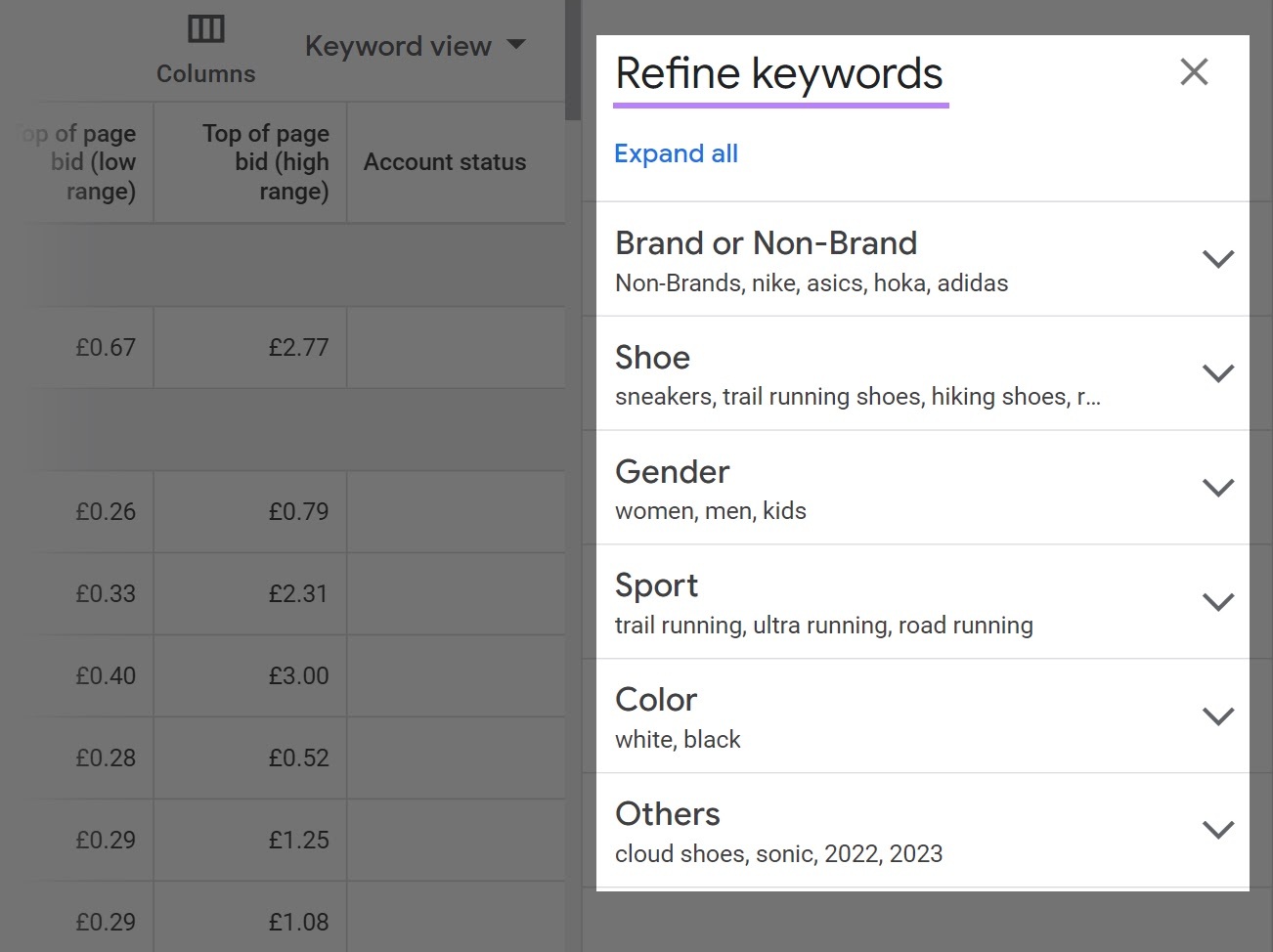The height and width of the screenshot is (952, 1273).
Task: Click the £2.77 high range bid cell
Action: pyautogui.click(x=298, y=347)
